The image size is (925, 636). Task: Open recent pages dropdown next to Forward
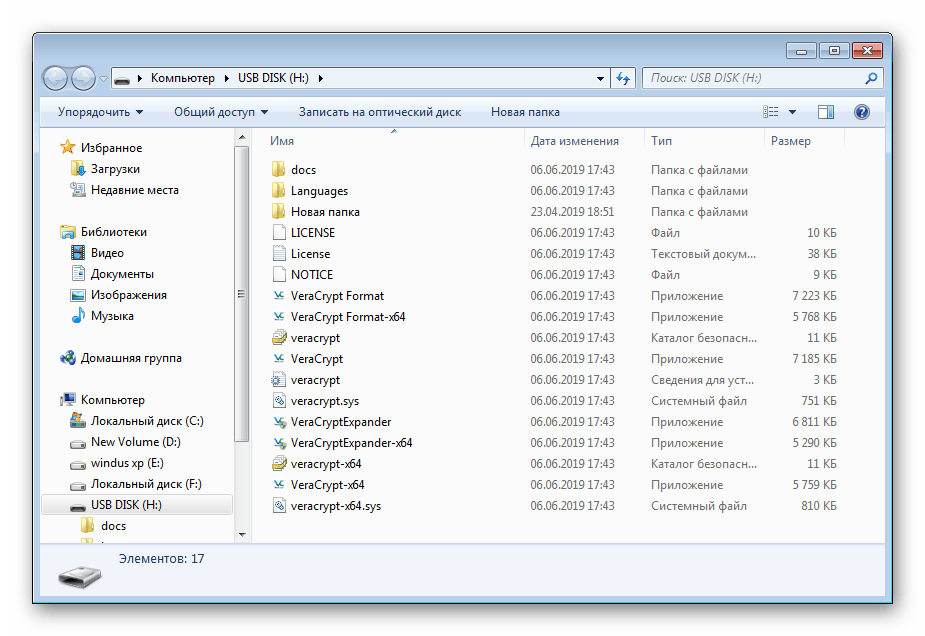tap(103, 78)
